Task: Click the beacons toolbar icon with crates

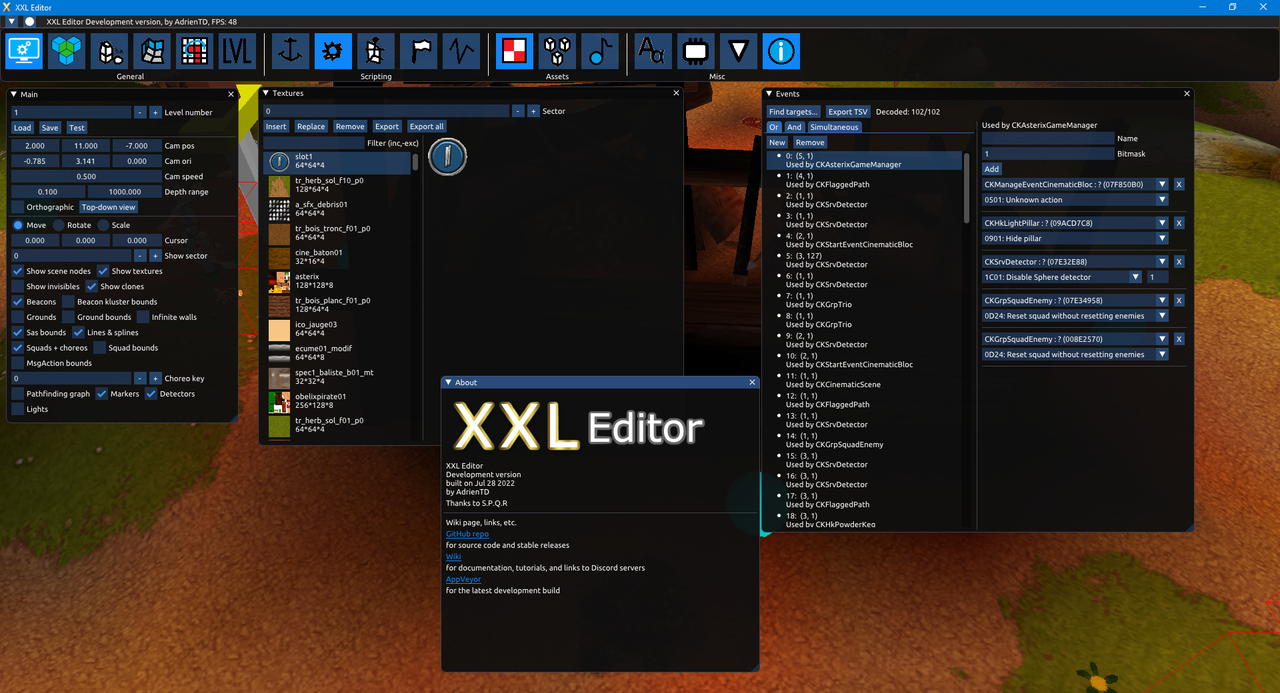Action: tap(109, 51)
